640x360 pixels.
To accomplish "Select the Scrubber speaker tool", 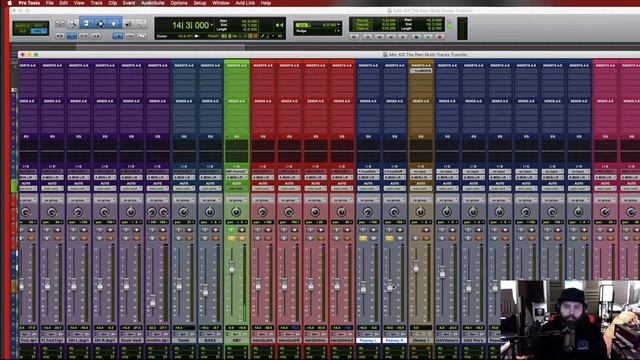I will coord(127,24).
